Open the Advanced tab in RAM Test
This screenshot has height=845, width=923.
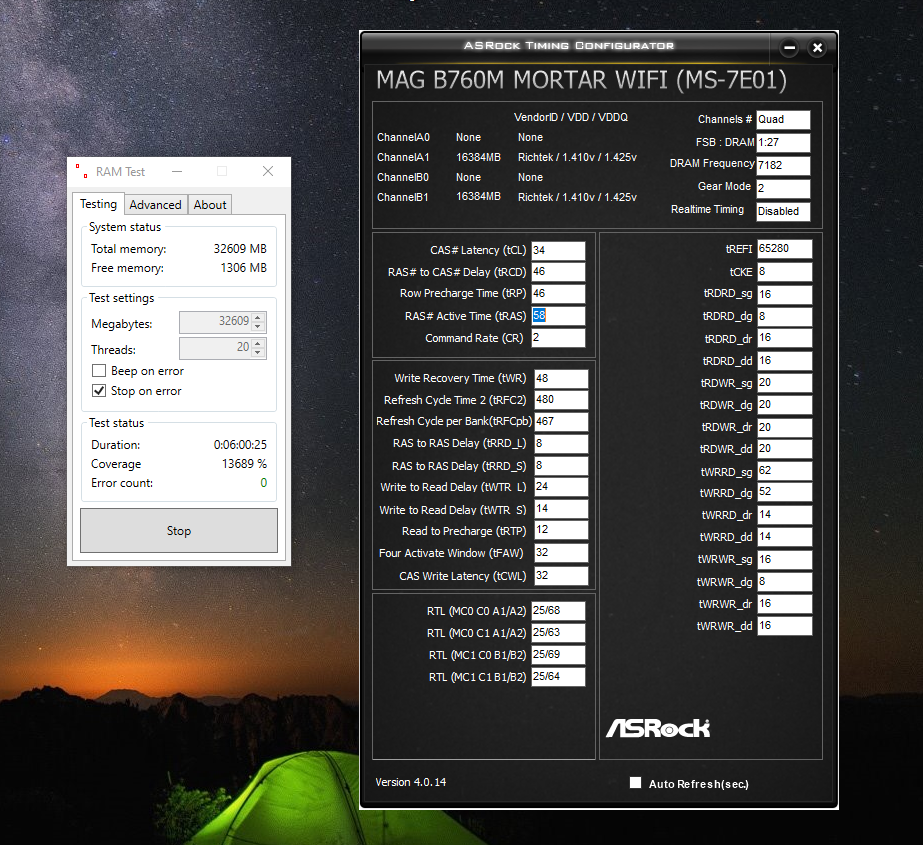point(155,205)
